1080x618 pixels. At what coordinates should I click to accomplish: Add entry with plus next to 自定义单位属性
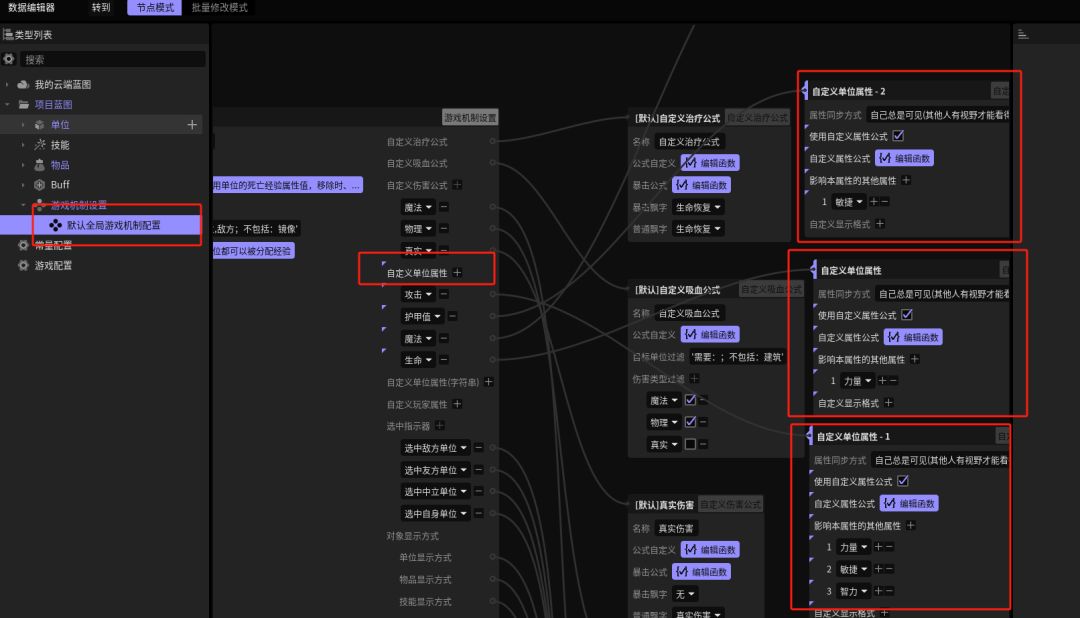pos(457,272)
